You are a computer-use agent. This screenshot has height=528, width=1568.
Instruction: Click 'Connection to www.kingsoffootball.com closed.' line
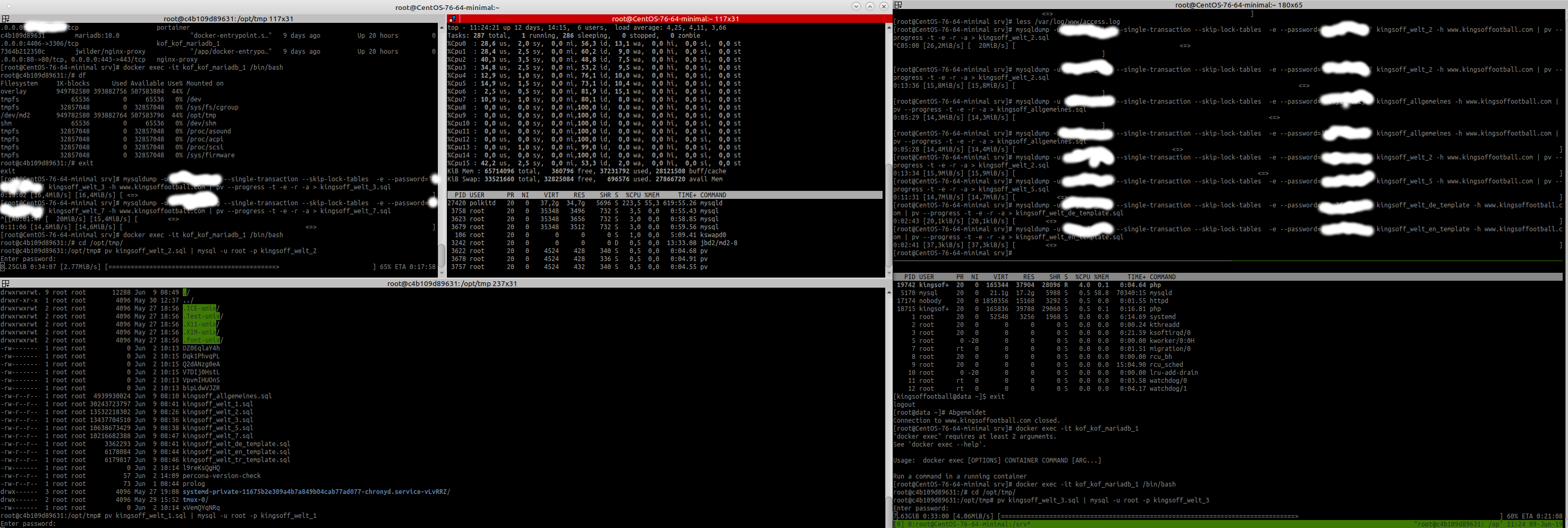coord(977,420)
